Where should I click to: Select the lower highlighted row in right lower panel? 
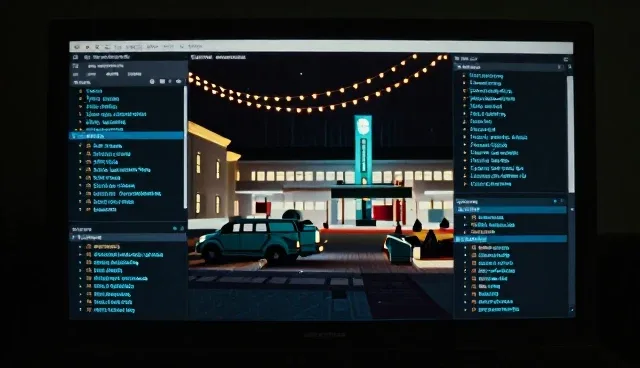tap(511, 239)
